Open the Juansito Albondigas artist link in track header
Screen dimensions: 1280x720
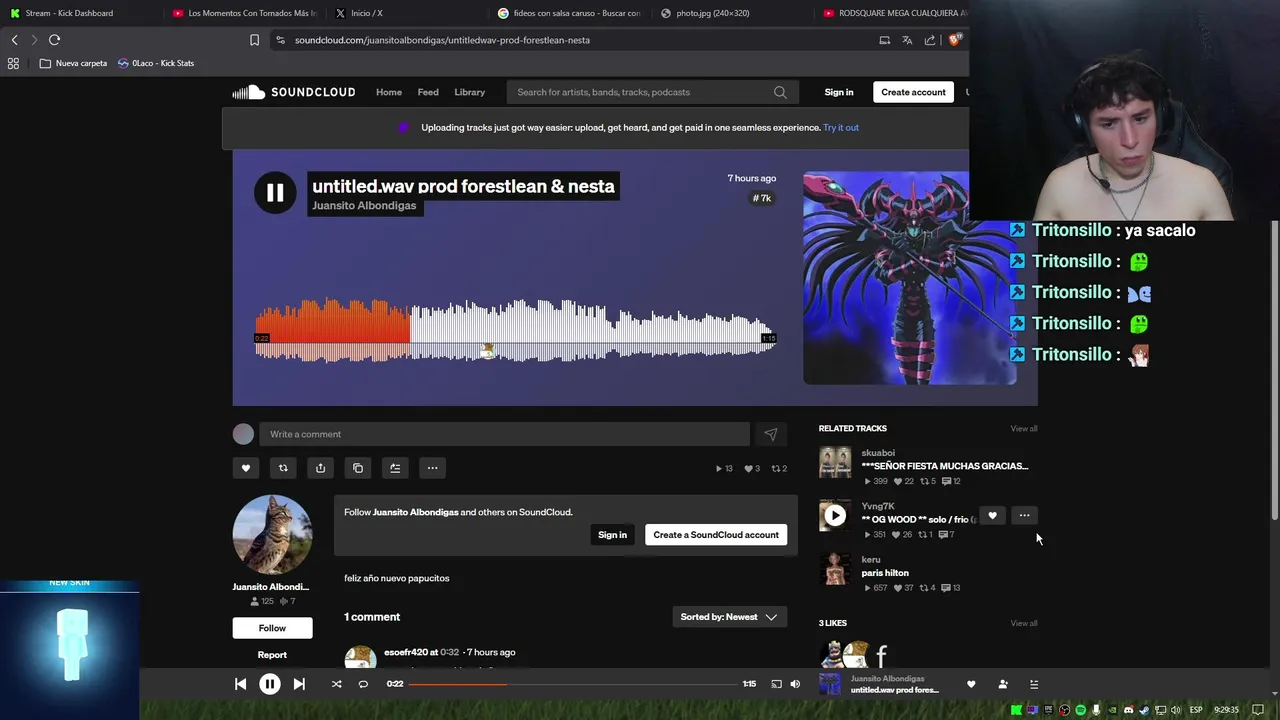click(364, 205)
